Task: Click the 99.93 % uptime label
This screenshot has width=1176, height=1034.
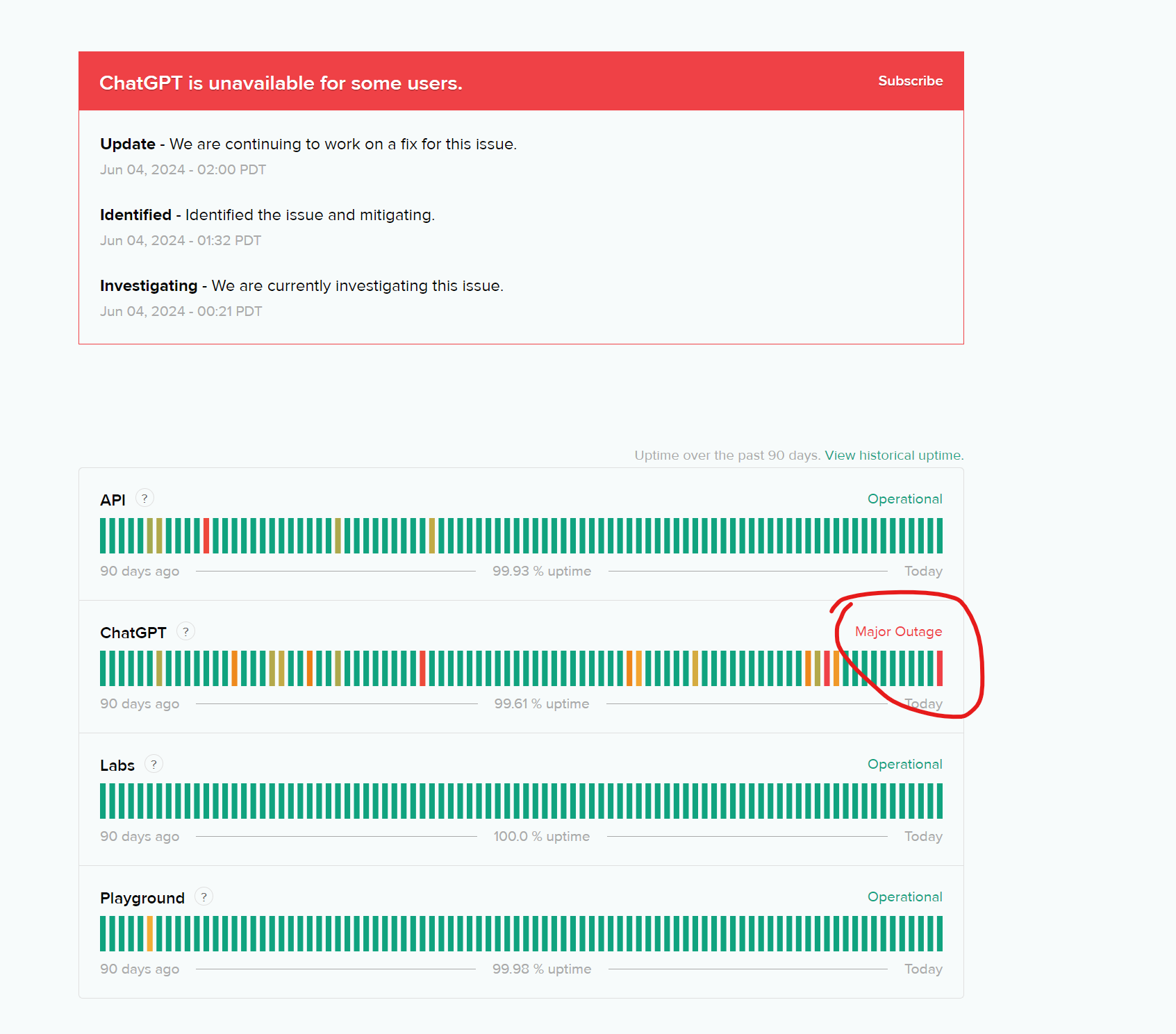Action: point(542,571)
